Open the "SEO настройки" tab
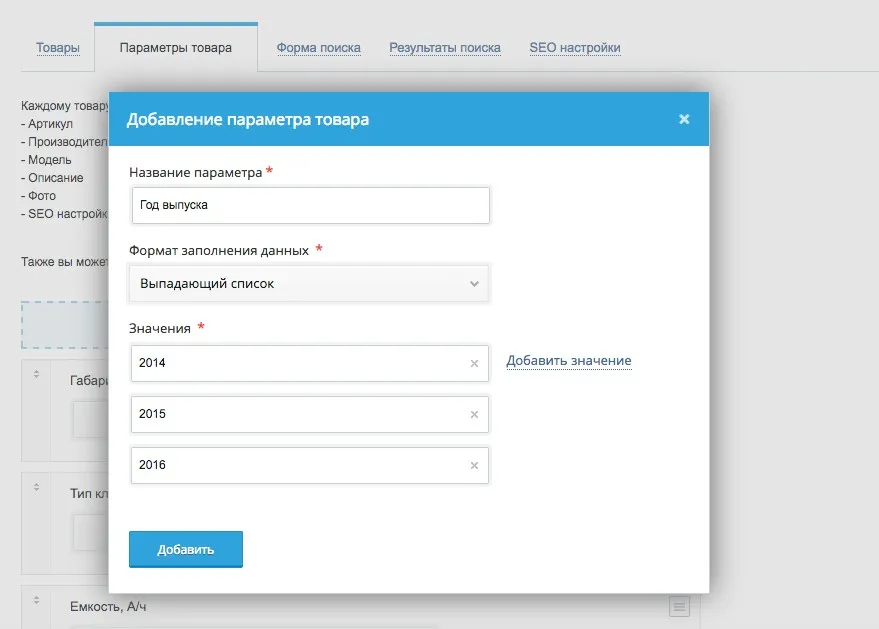The height and width of the screenshot is (629, 879). tap(575, 47)
